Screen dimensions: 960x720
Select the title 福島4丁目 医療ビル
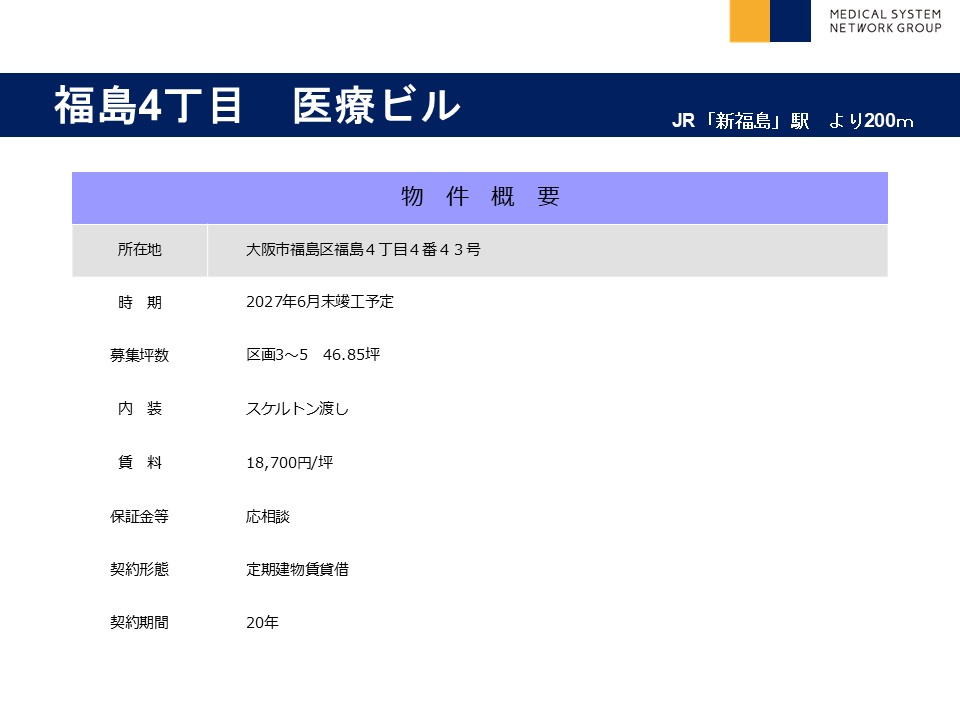pos(257,106)
